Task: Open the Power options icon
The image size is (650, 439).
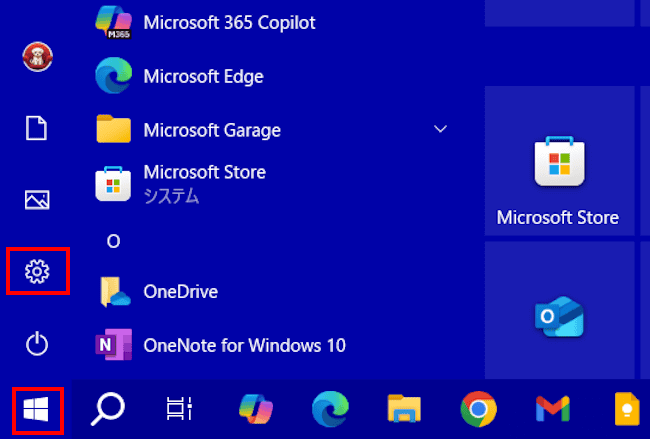Action: coord(37,343)
